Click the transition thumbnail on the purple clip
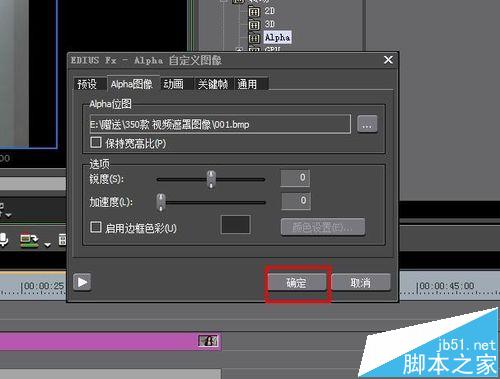Screen dimensions: 500x379 point(208,341)
